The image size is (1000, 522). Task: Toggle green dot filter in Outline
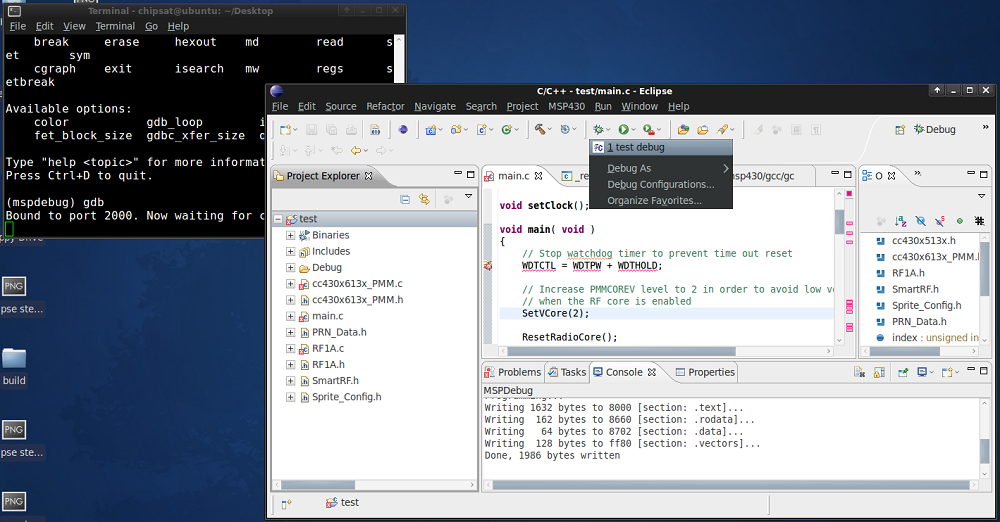[960, 221]
